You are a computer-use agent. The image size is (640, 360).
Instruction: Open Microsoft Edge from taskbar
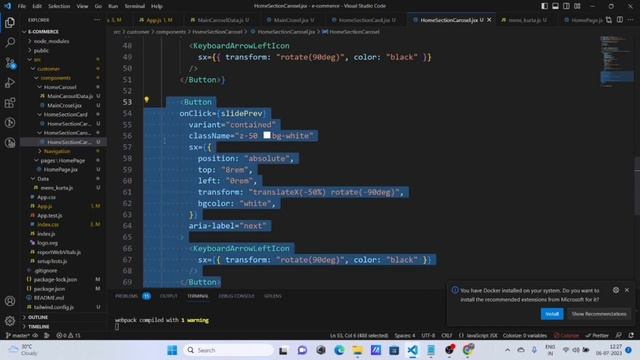click(x=339, y=350)
